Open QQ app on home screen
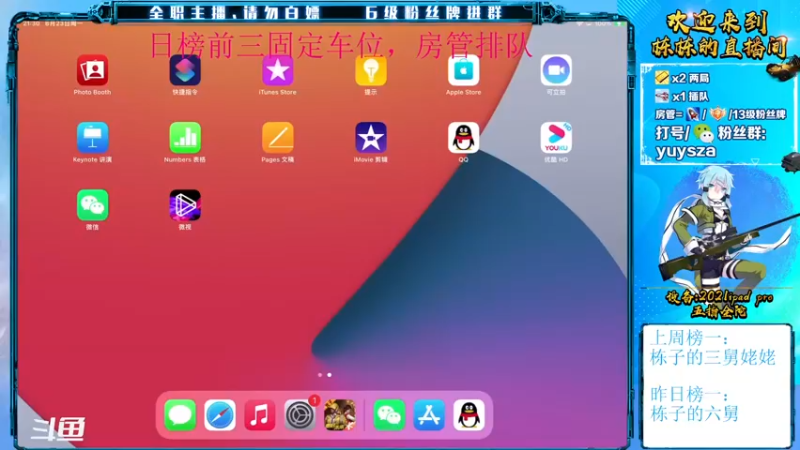The width and height of the screenshot is (800, 450). 463,138
